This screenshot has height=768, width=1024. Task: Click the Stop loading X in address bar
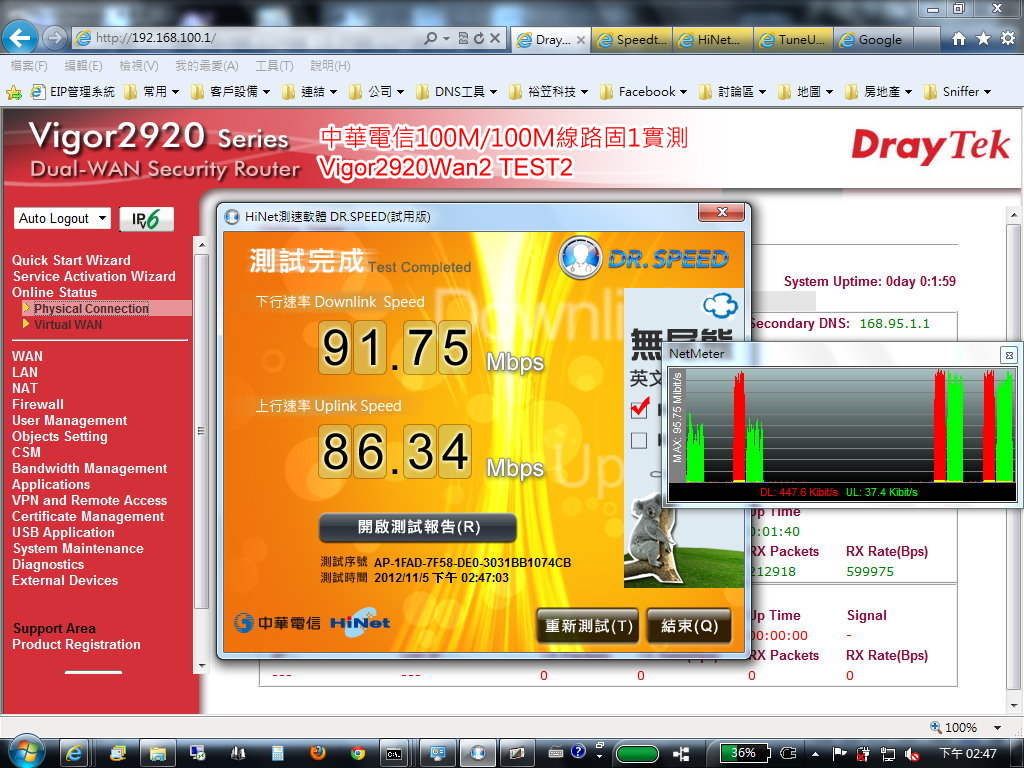click(x=495, y=39)
